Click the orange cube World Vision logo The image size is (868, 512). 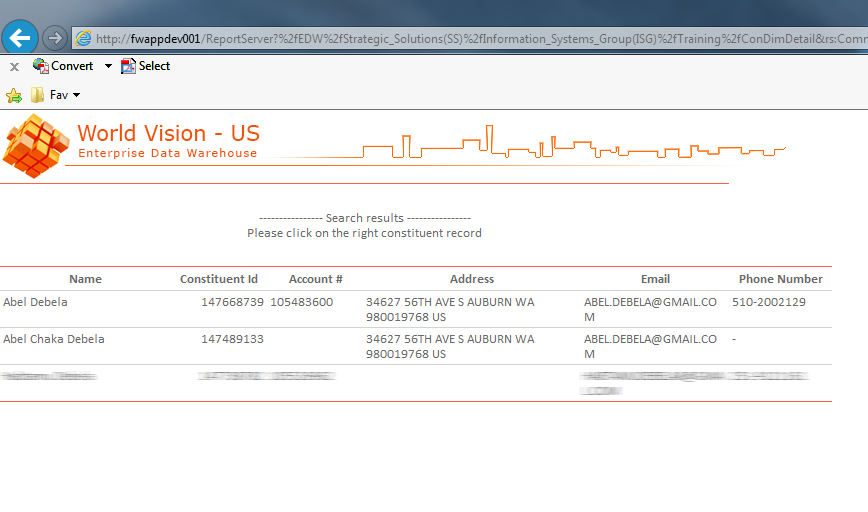(36, 146)
